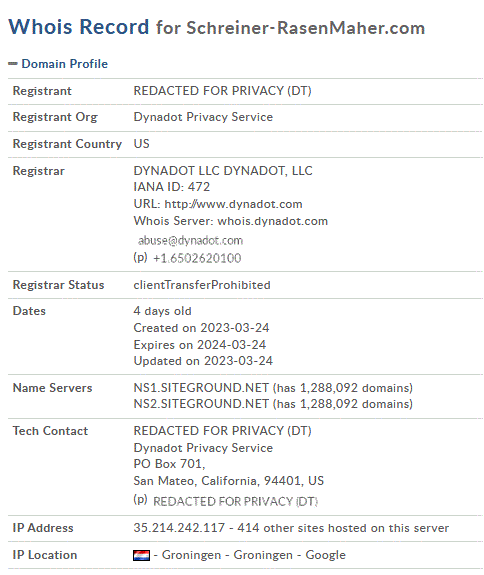Click the Expires on 2024-03-24 date

coord(200,345)
